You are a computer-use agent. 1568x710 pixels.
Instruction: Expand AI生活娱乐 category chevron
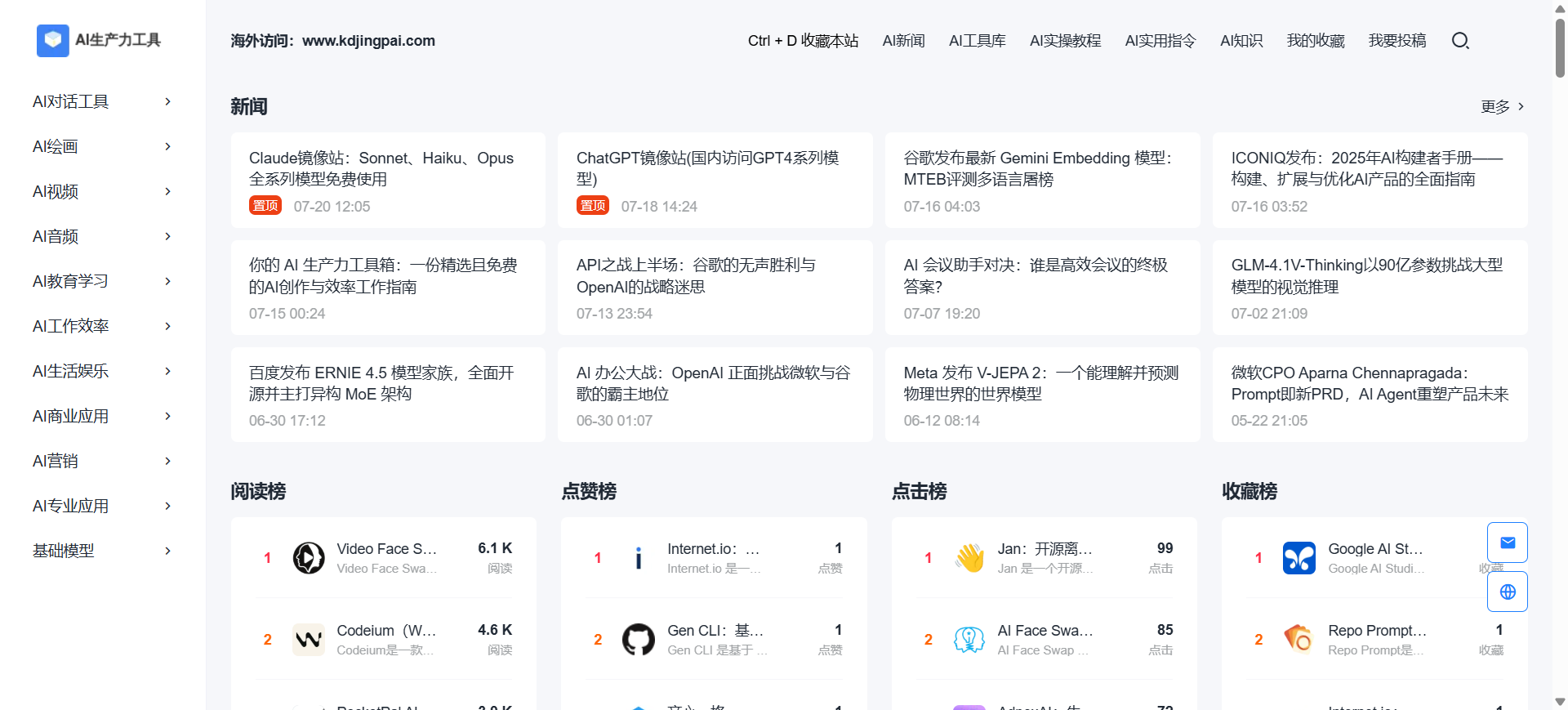pyautogui.click(x=168, y=371)
